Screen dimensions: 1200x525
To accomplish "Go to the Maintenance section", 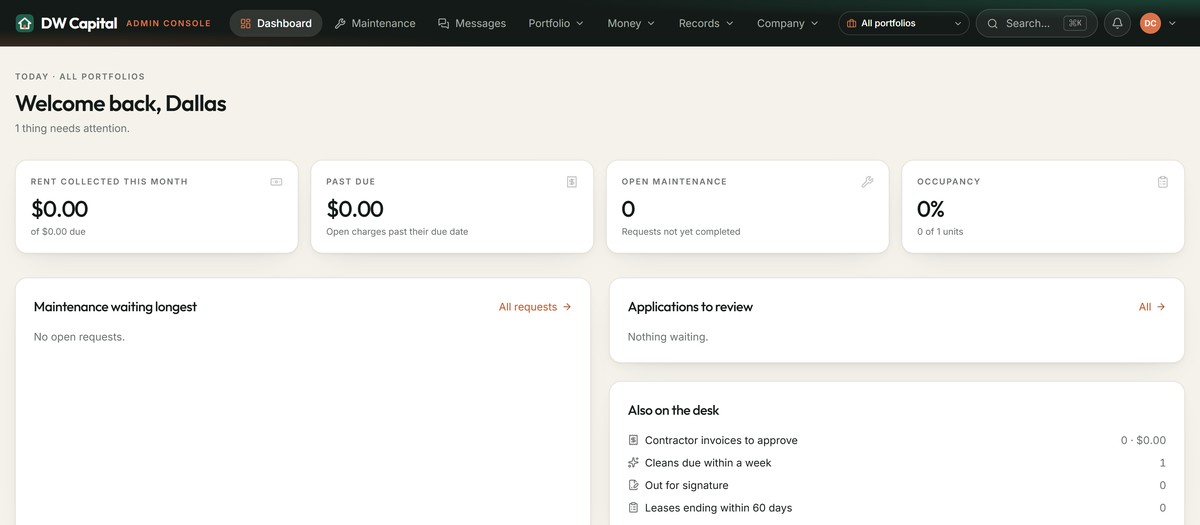I will coord(375,23).
